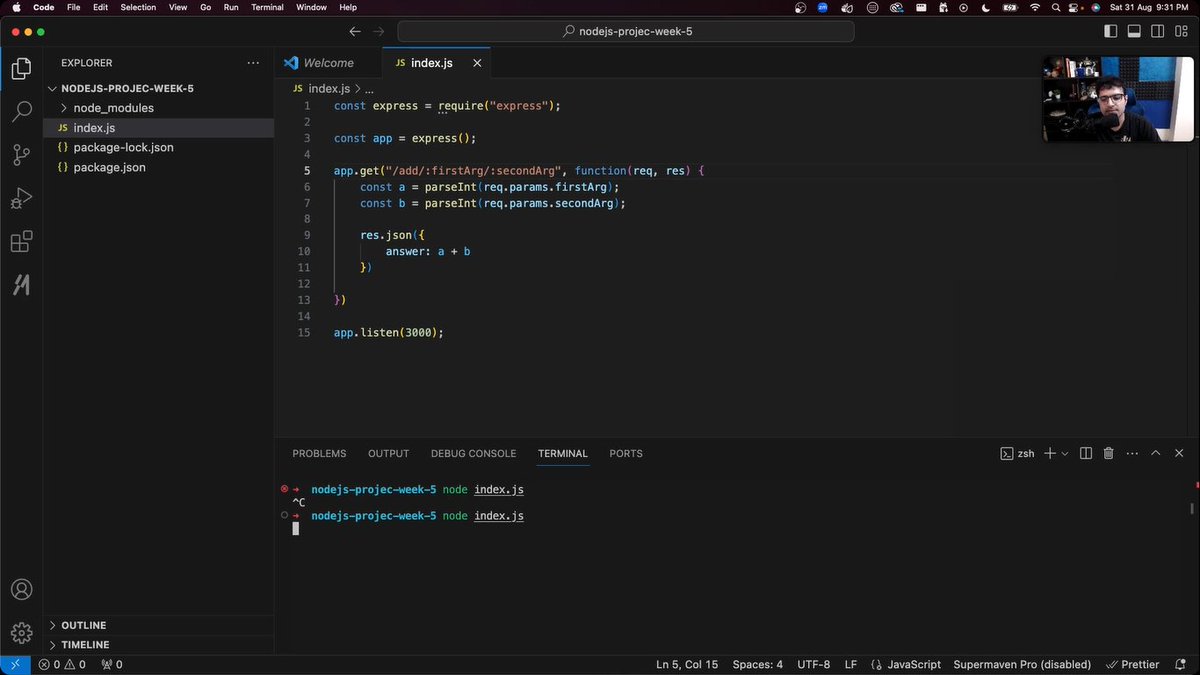This screenshot has width=1200, height=675.
Task: Open the Terminal menu in the menu bar
Action: (266, 7)
